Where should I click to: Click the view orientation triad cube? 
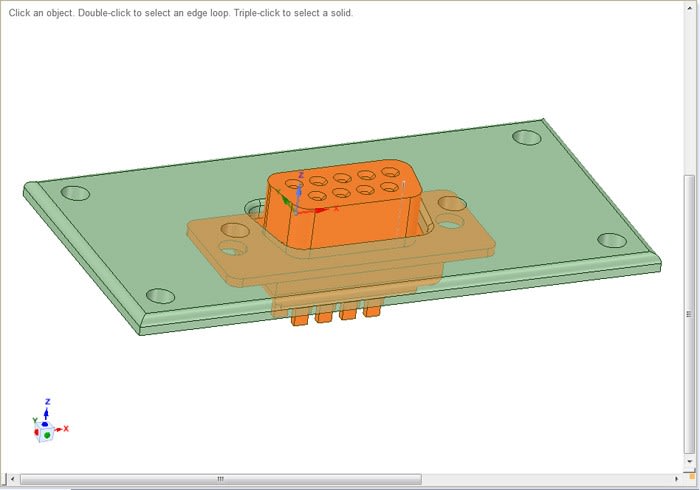point(45,432)
